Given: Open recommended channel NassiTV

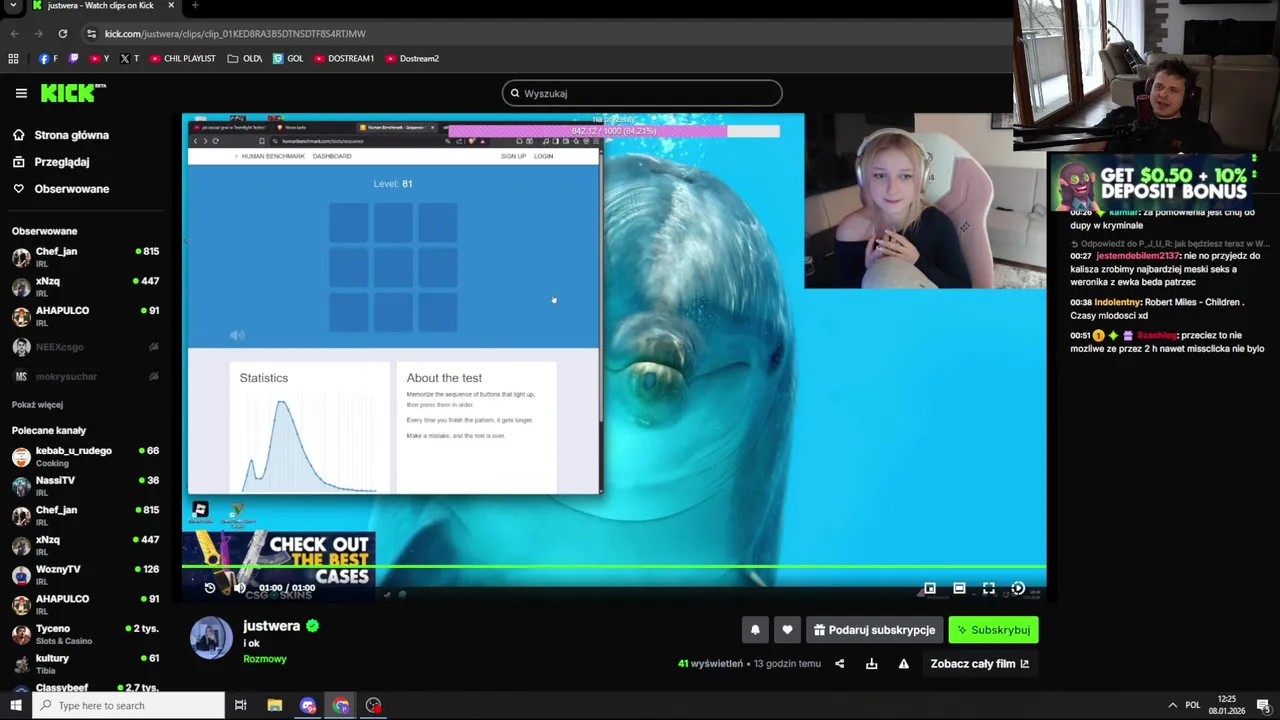Looking at the screenshot, I should click(x=85, y=486).
